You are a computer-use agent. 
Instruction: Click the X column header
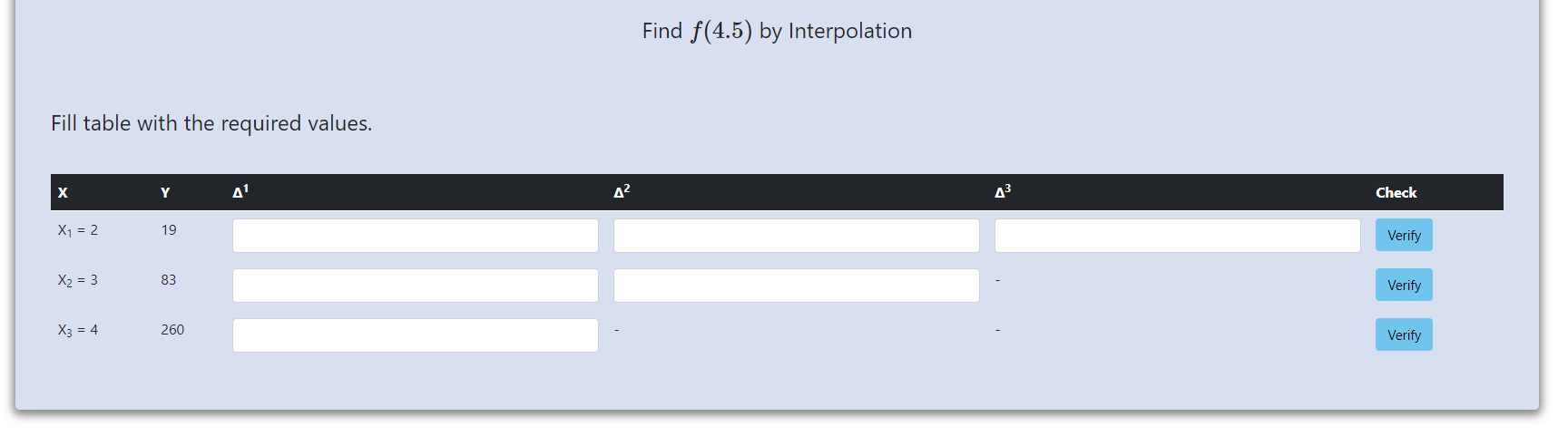click(x=63, y=193)
